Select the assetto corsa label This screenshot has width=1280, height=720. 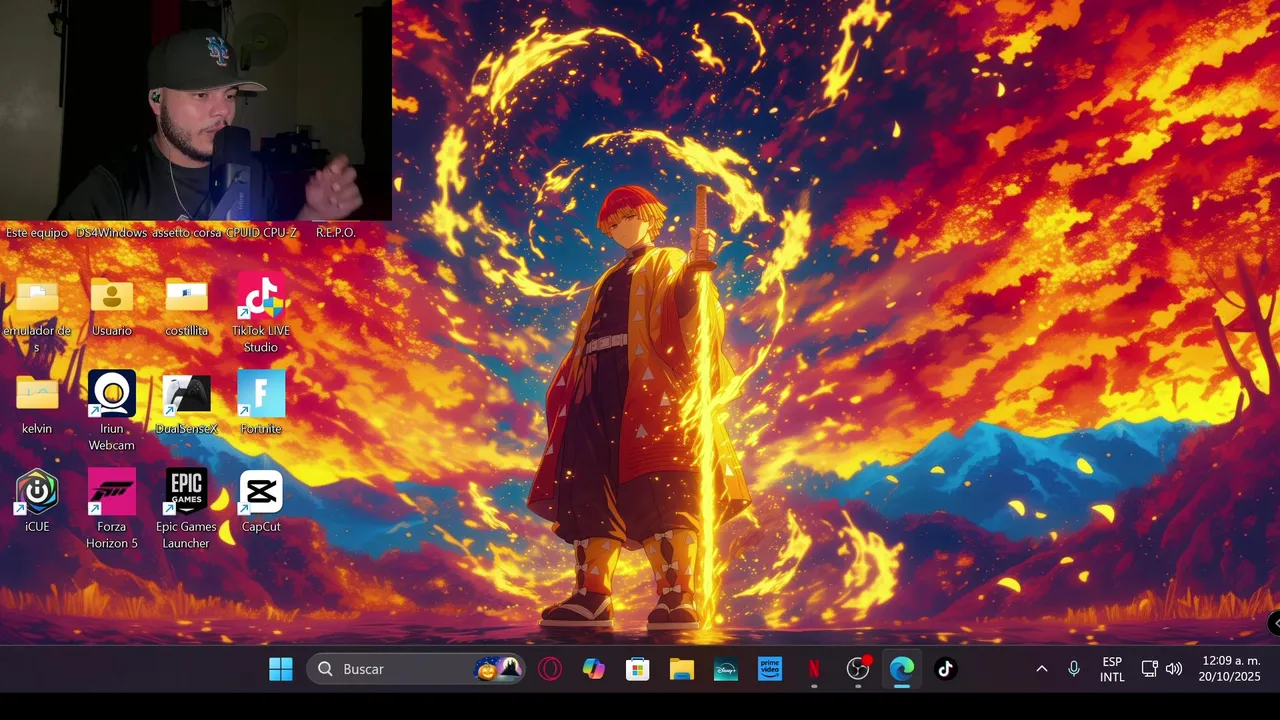coord(186,232)
